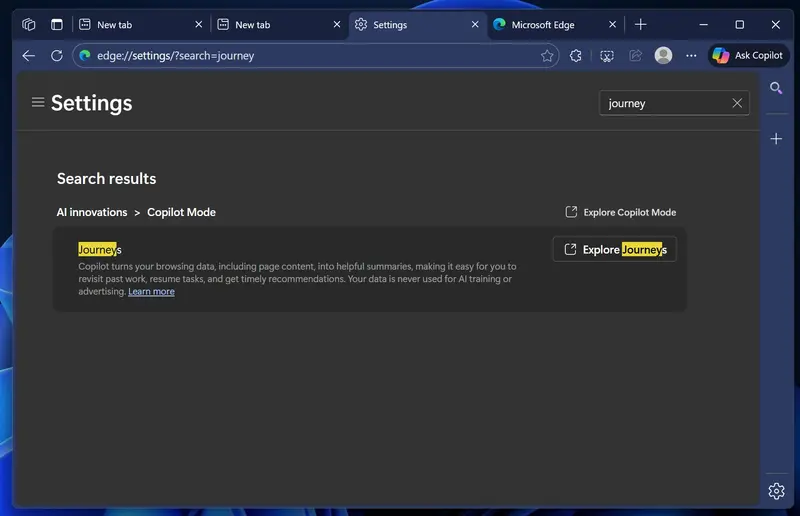Image resolution: width=800 pixels, height=516 pixels.
Task: Click the address bar URL
Action: click(300, 56)
